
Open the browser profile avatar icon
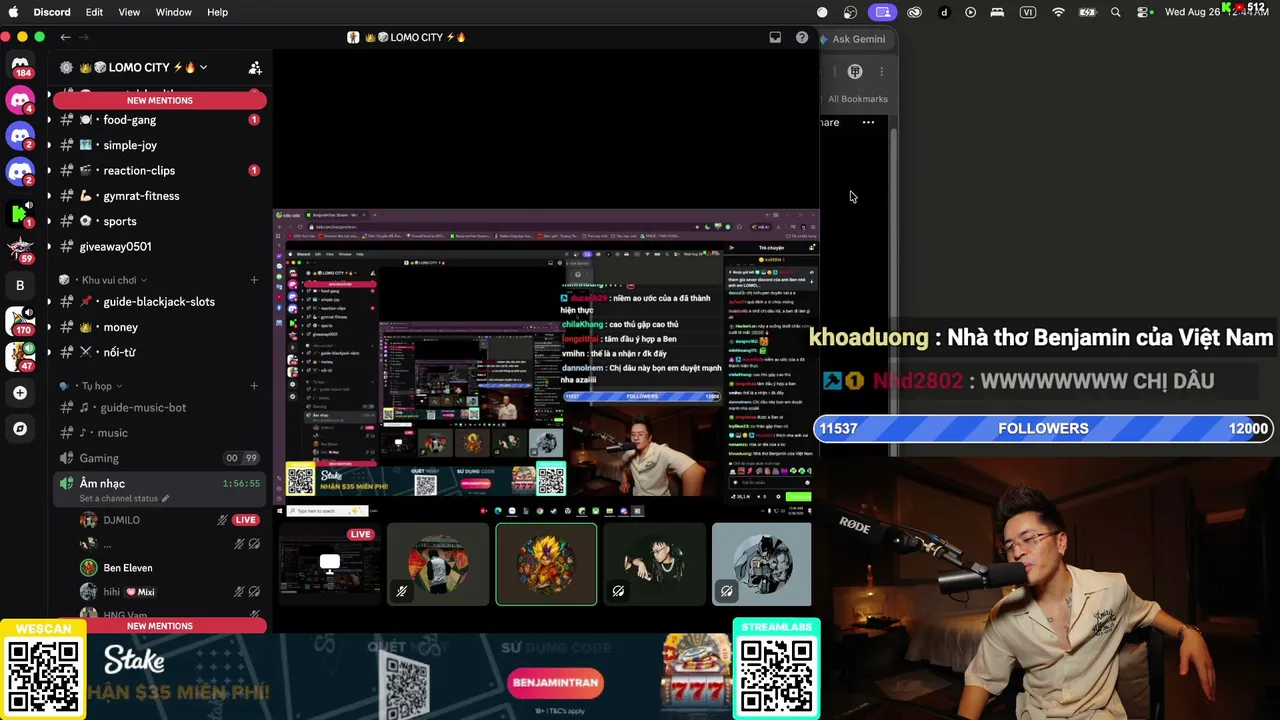(855, 71)
